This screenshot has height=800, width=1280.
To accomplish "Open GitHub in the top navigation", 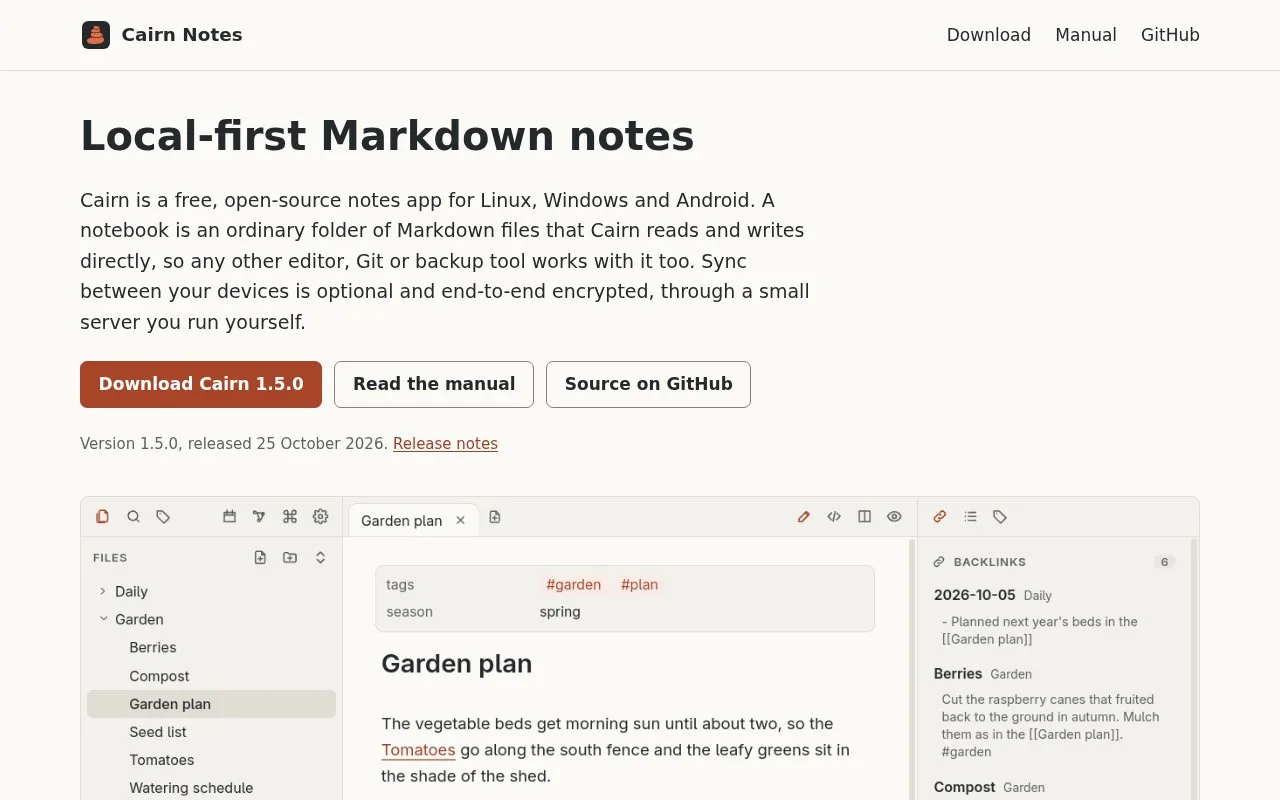I will point(1170,35).
